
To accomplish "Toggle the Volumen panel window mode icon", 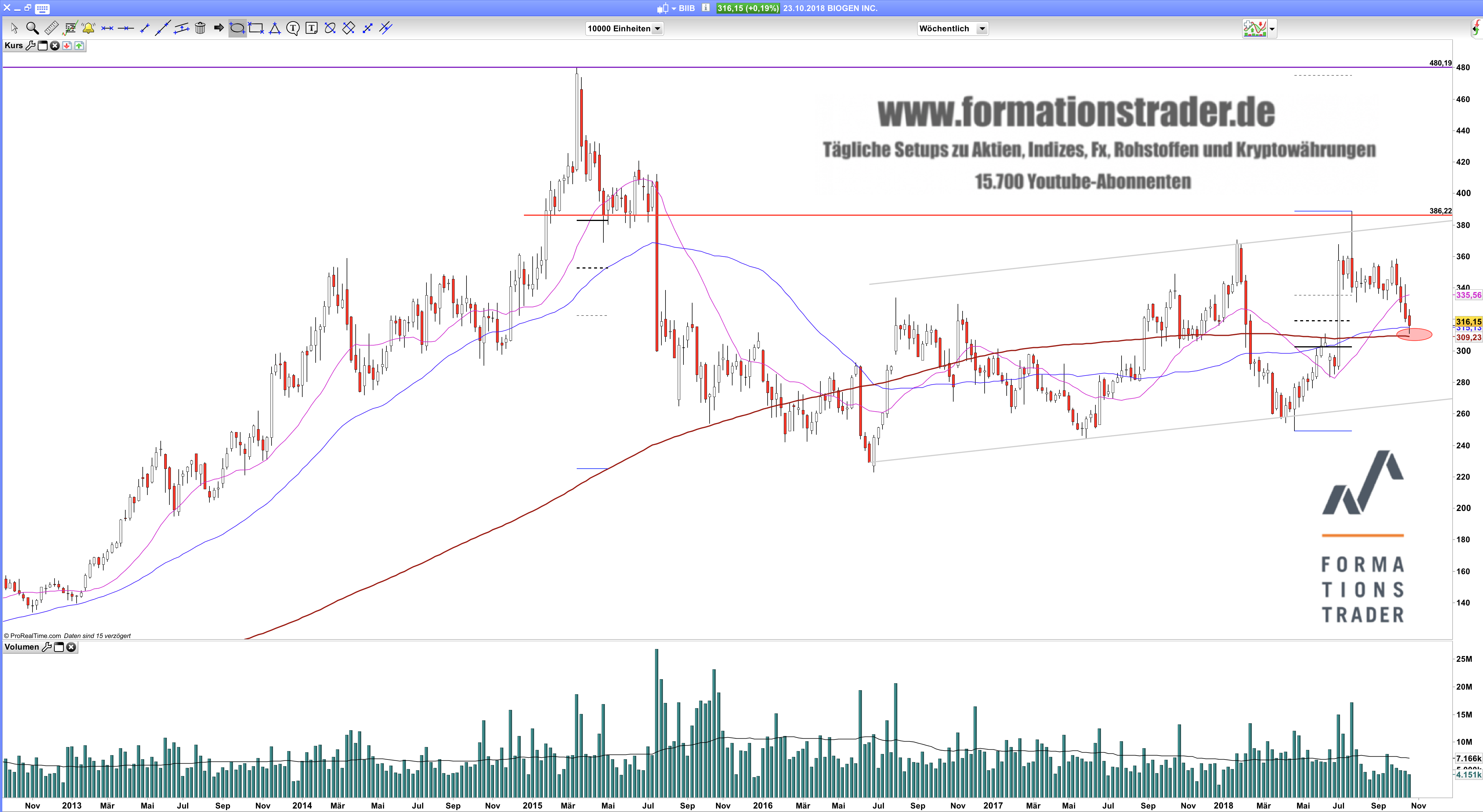I will (x=59, y=647).
